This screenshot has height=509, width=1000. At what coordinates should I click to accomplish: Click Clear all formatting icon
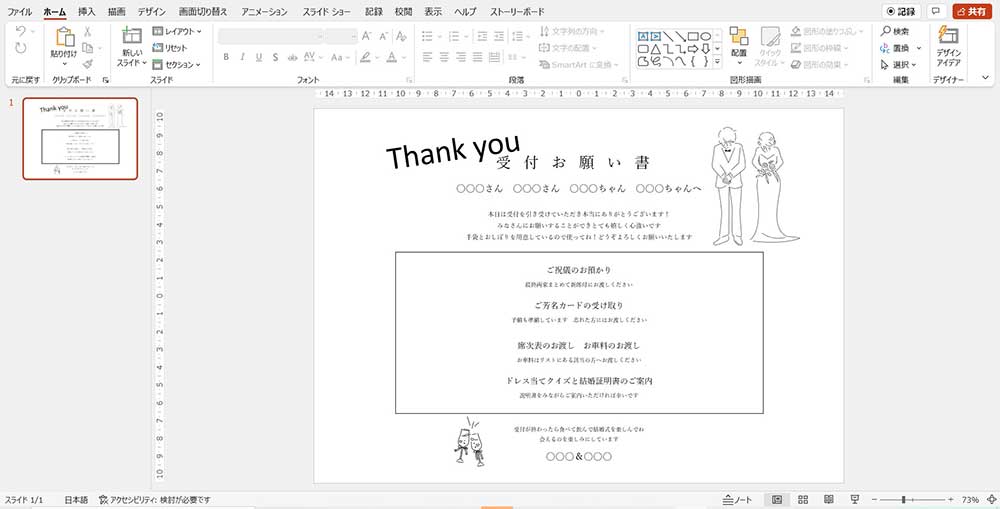click(x=401, y=36)
